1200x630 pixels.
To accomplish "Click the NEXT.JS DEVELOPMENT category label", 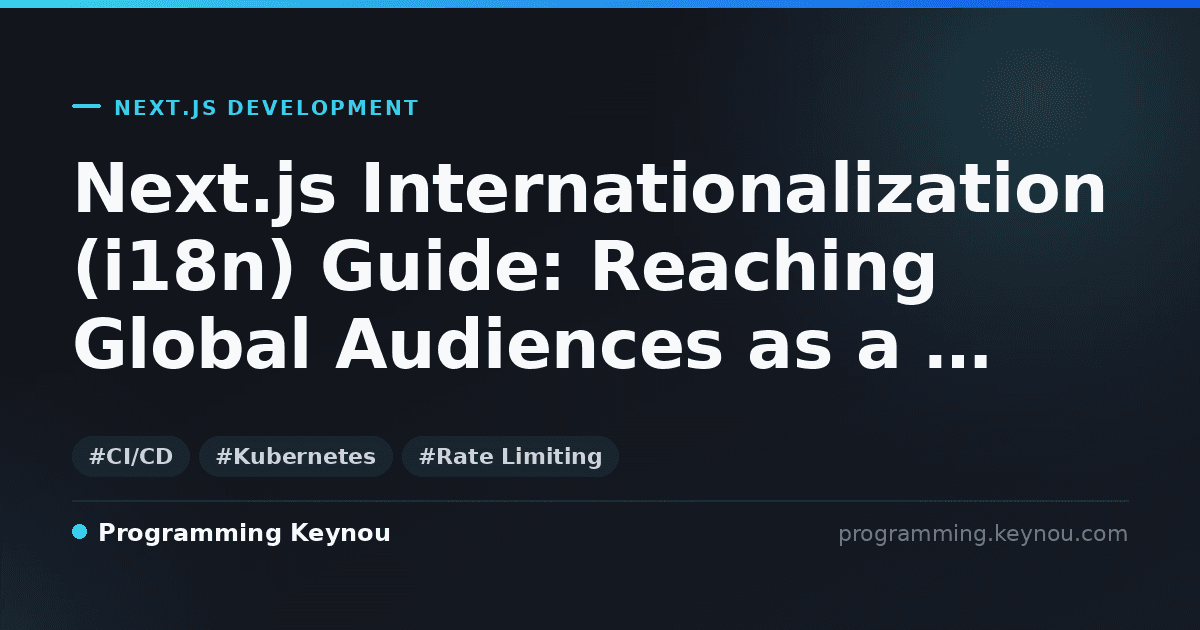I will 266,108.
